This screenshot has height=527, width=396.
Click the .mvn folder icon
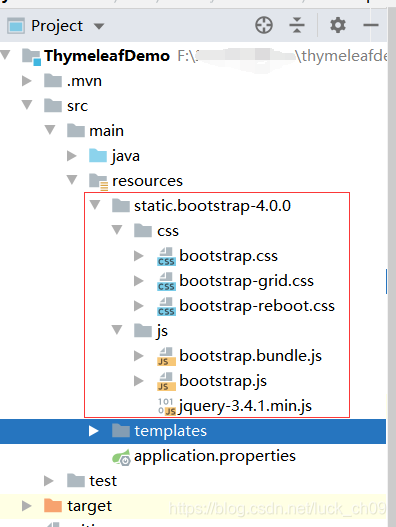(53, 81)
